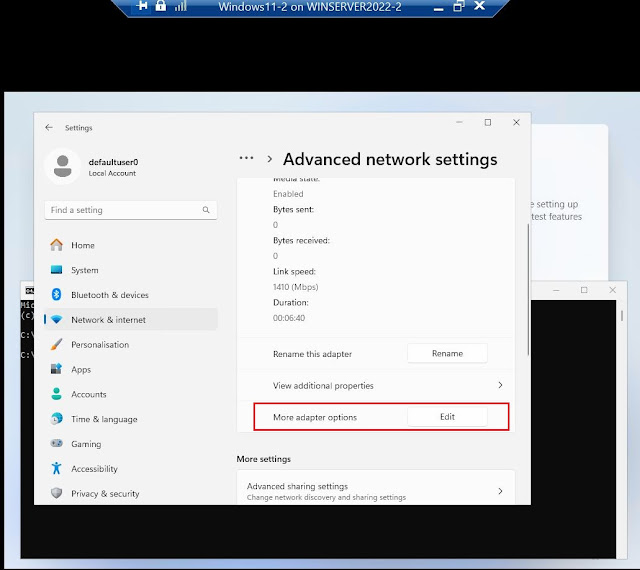Click the Accessibility figure icon
The image size is (640, 570).
click(x=56, y=468)
